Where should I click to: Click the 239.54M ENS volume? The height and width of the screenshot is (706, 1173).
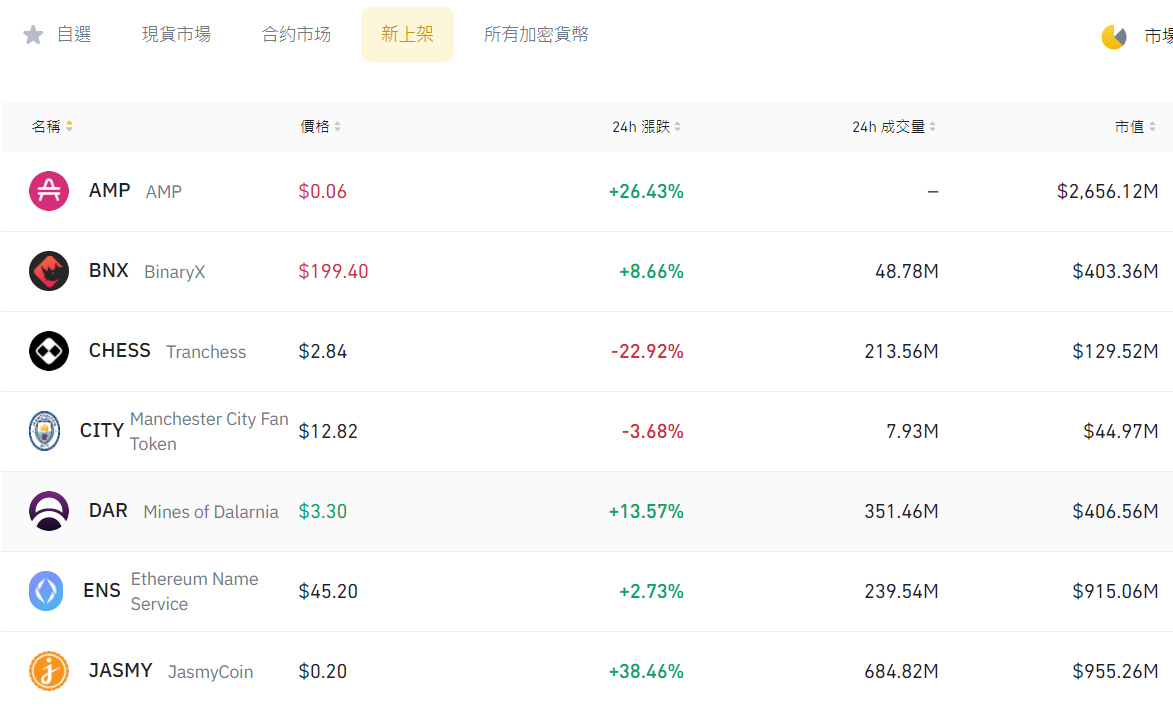901,592
